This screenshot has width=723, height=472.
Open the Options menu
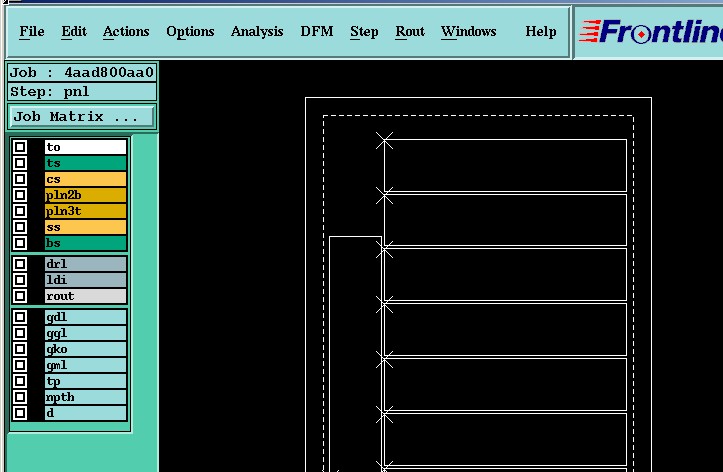[x=190, y=31]
